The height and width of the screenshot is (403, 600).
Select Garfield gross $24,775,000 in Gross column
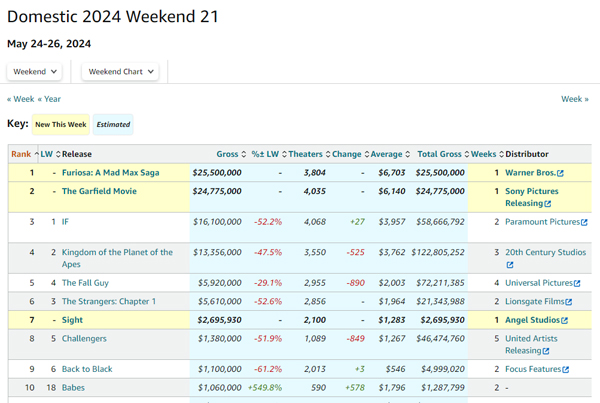point(217,191)
